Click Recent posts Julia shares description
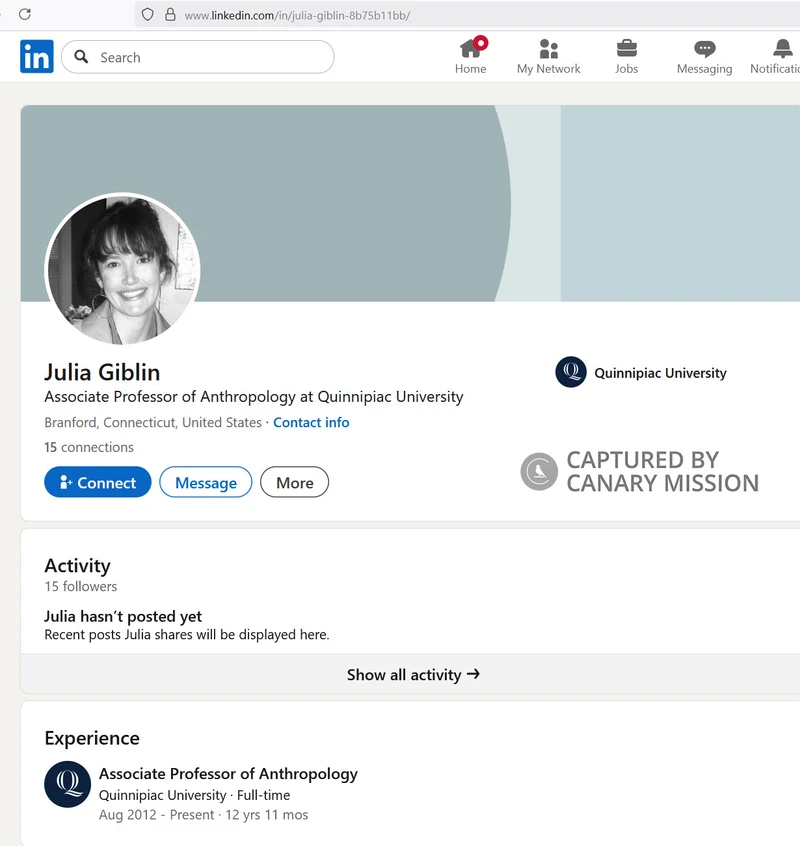The height and width of the screenshot is (846, 800). click(x=187, y=634)
